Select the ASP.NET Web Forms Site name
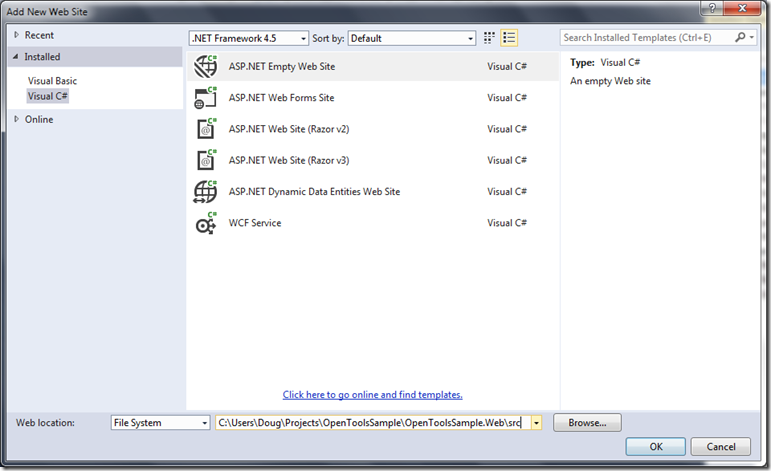The width and height of the screenshot is (771, 471). pyautogui.click(x=281, y=98)
